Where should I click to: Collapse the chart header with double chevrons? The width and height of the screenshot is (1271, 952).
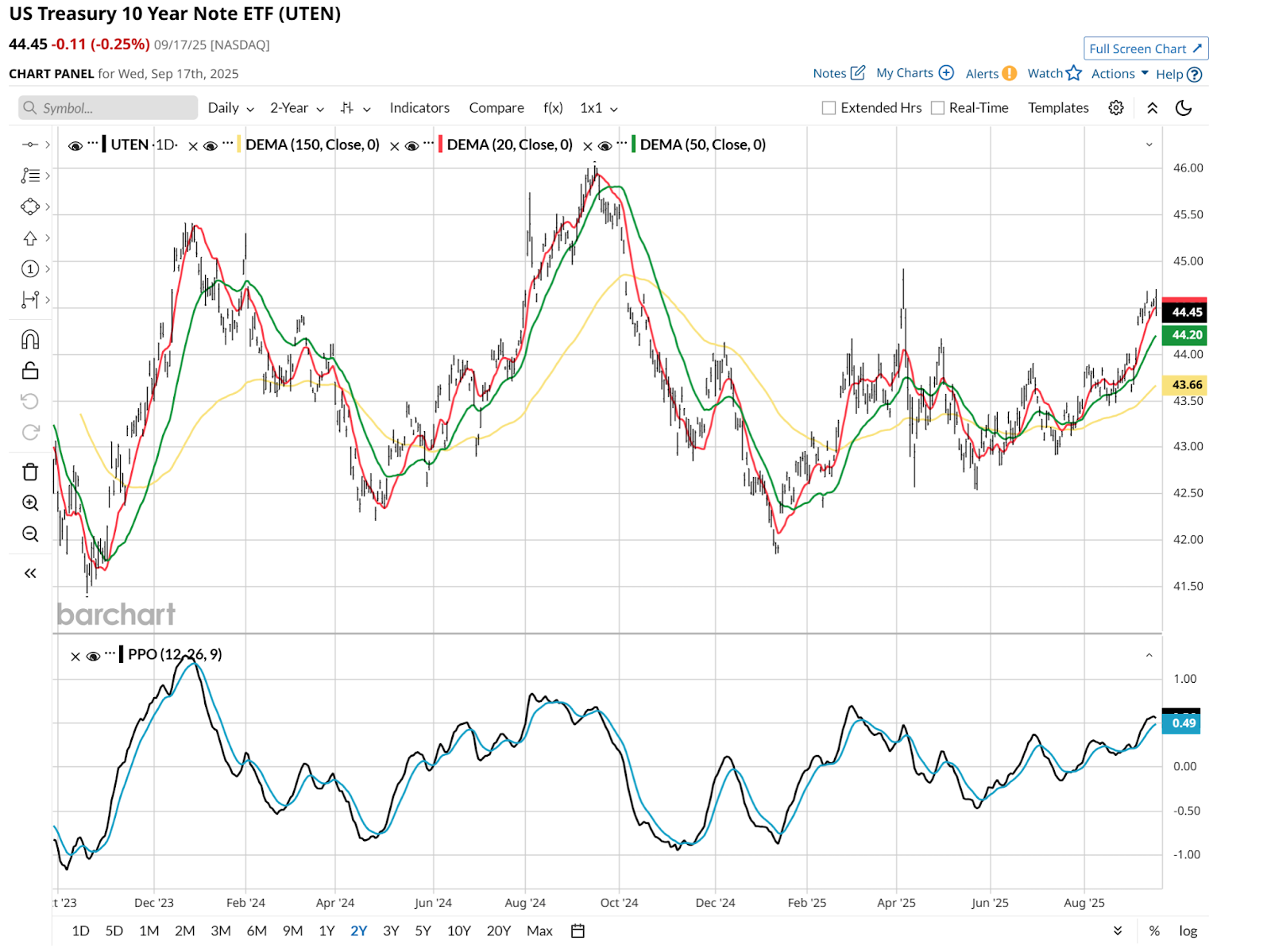[1153, 108]
